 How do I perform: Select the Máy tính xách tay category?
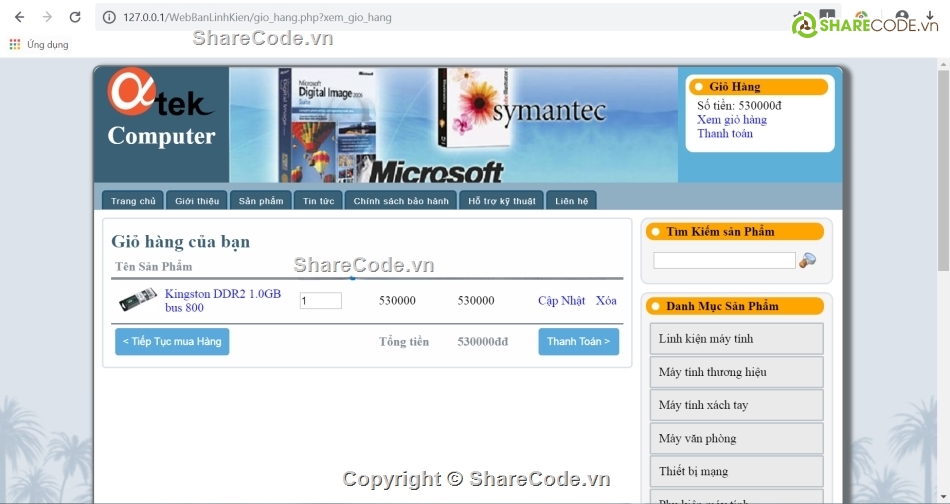[737, 405]
